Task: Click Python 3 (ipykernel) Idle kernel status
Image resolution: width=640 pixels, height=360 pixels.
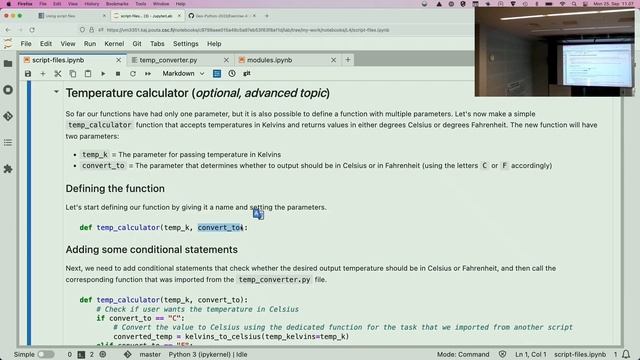Action: 208,354
